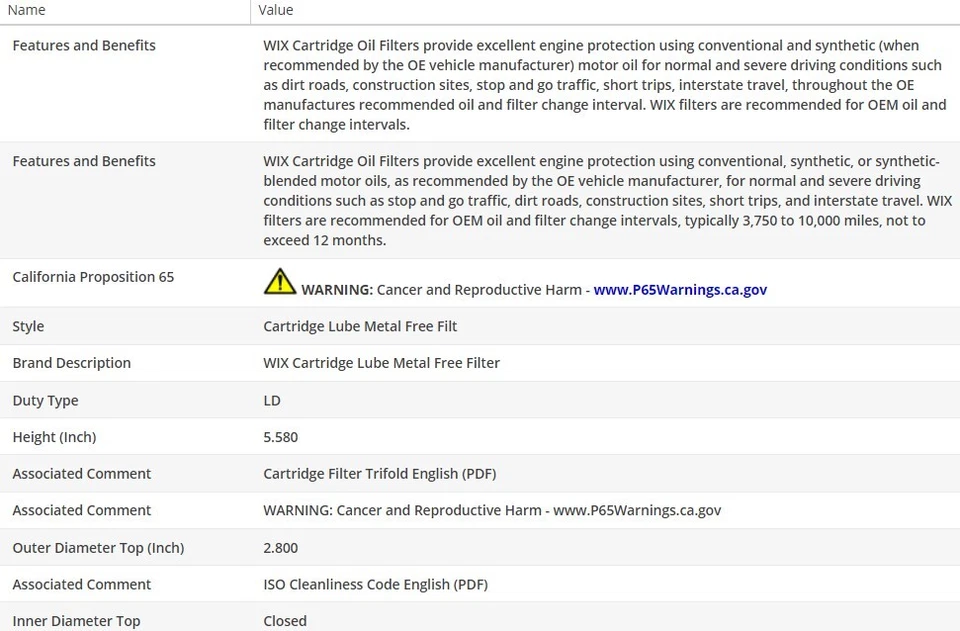Click the bold WARNING: text beside the triangle
The image size is (960, 631).
click(337, 290)
